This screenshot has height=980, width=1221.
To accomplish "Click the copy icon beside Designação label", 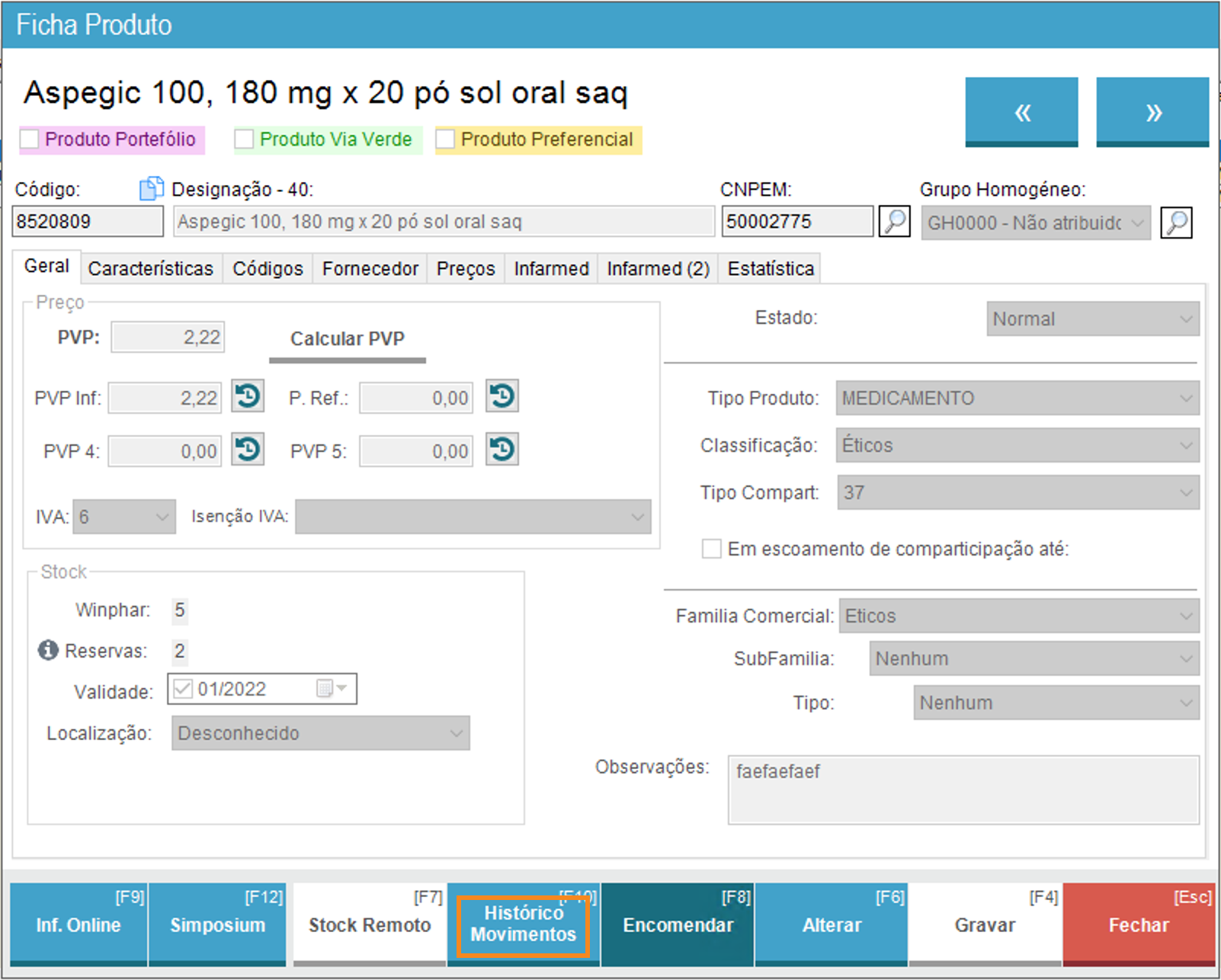I will point(151,188).
